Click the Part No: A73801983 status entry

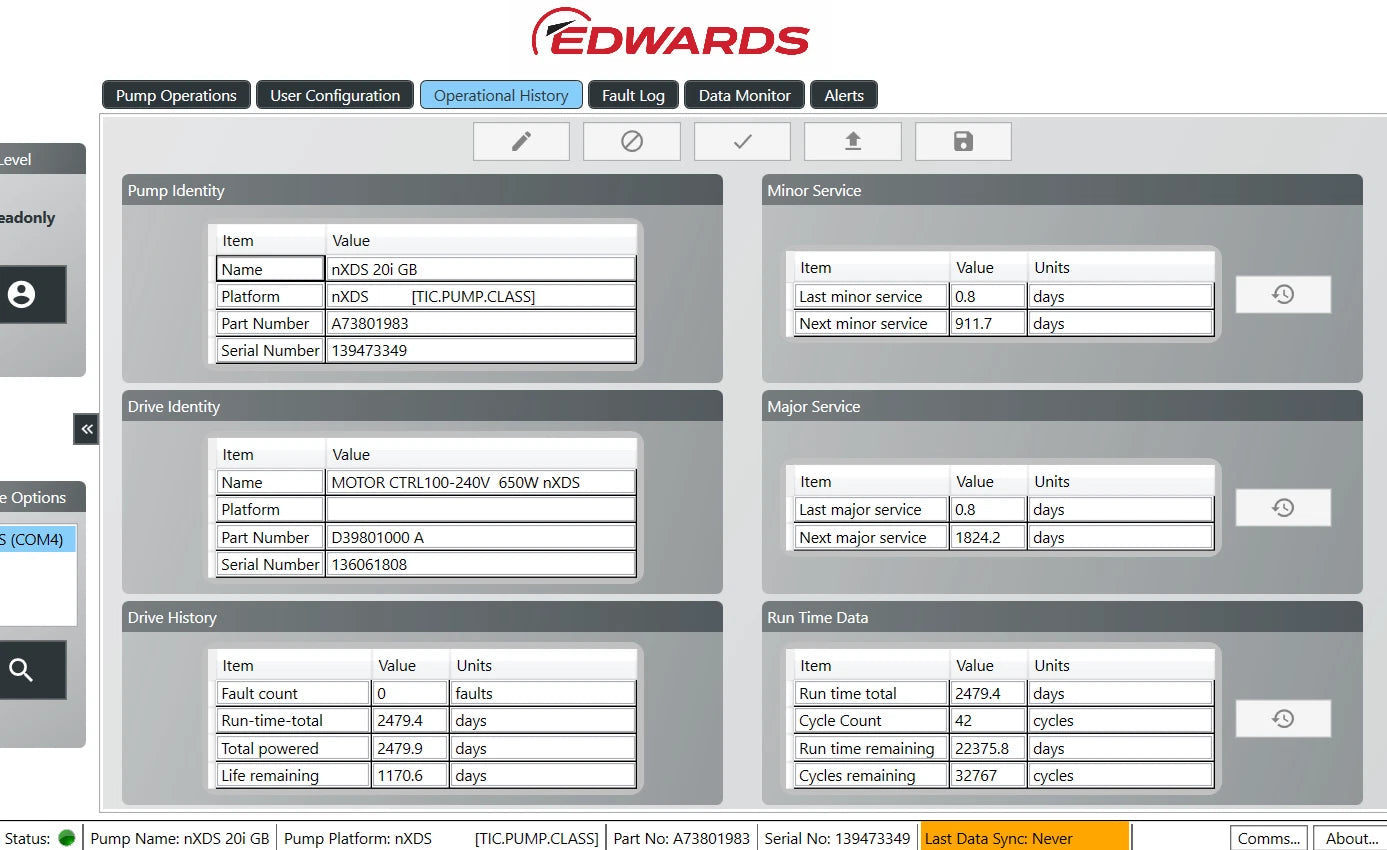(681, 838)
